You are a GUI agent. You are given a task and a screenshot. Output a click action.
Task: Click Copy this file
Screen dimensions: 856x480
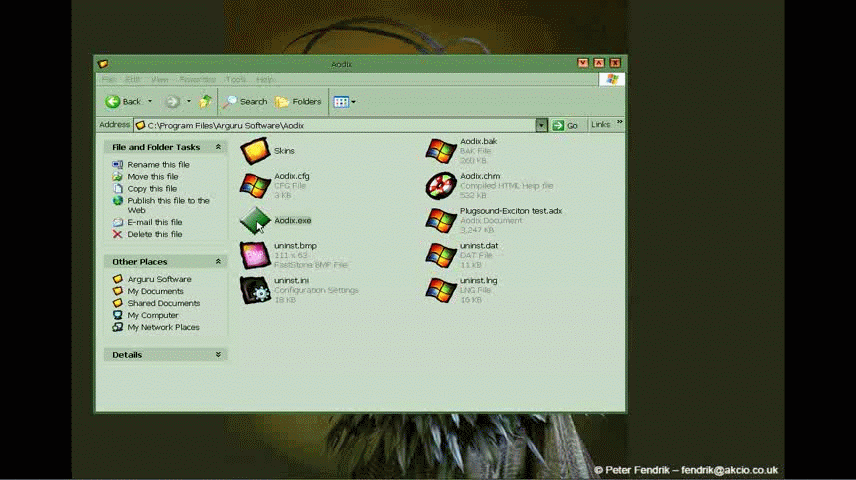152,189
